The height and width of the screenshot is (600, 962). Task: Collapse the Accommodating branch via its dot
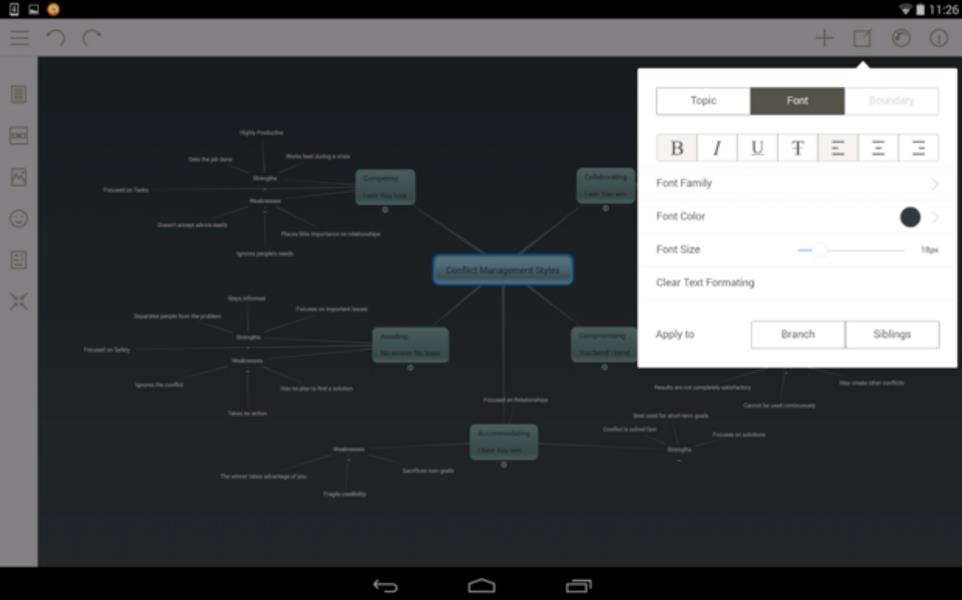[504, 465]
